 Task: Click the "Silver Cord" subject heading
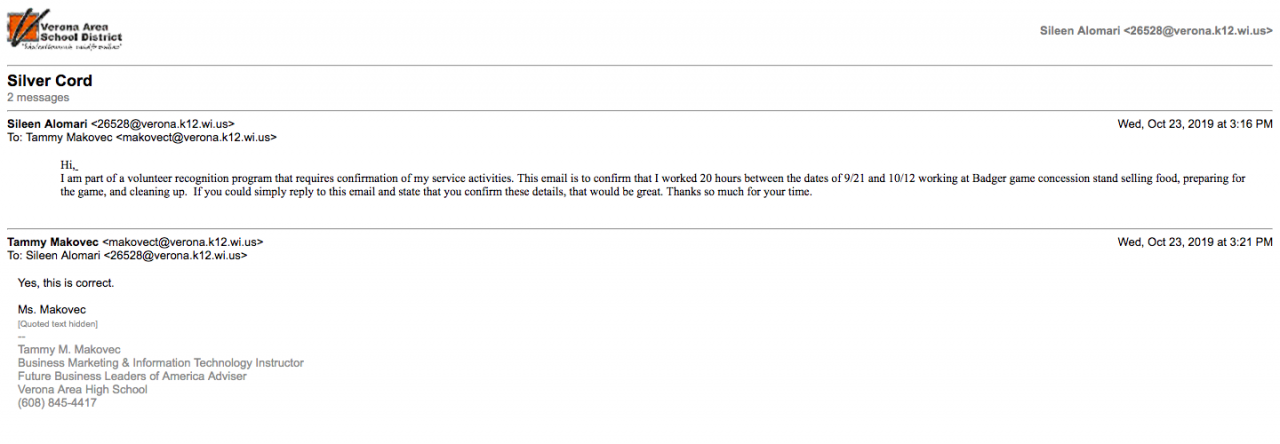[x=50, y=81]
